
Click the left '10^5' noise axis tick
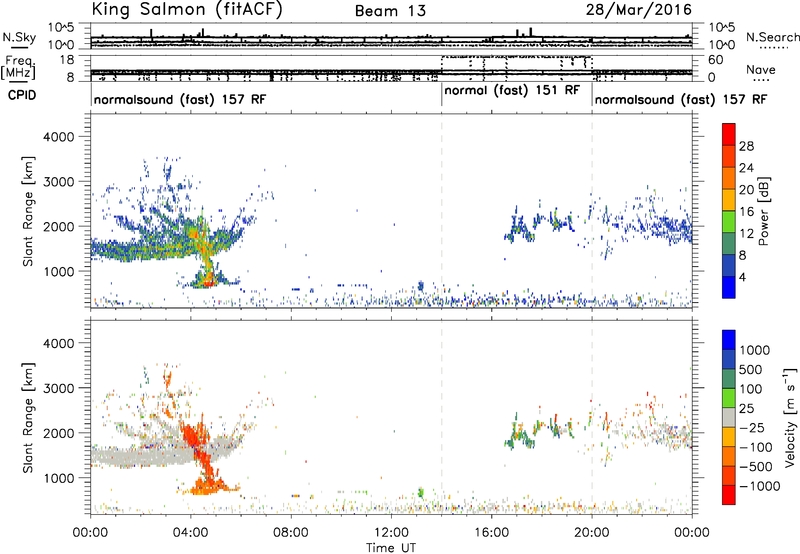(61, 28)
